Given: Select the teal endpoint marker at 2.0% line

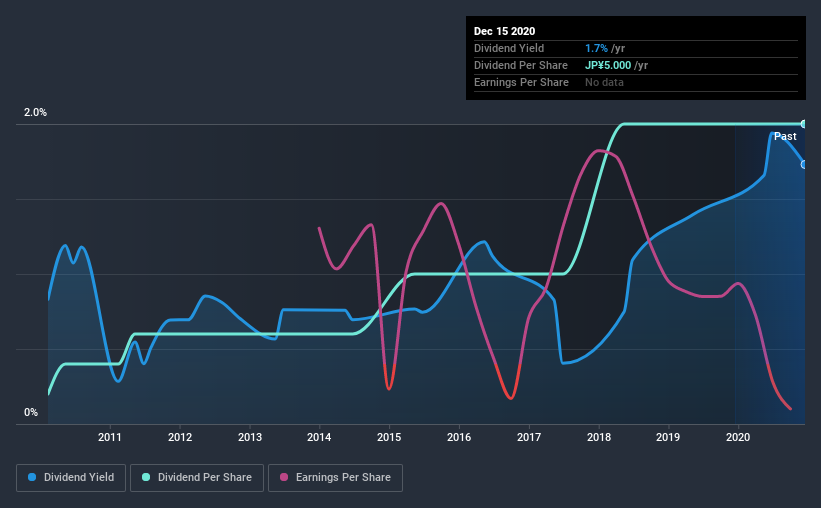Looking at the screenshot, I should tap(804, 124).
